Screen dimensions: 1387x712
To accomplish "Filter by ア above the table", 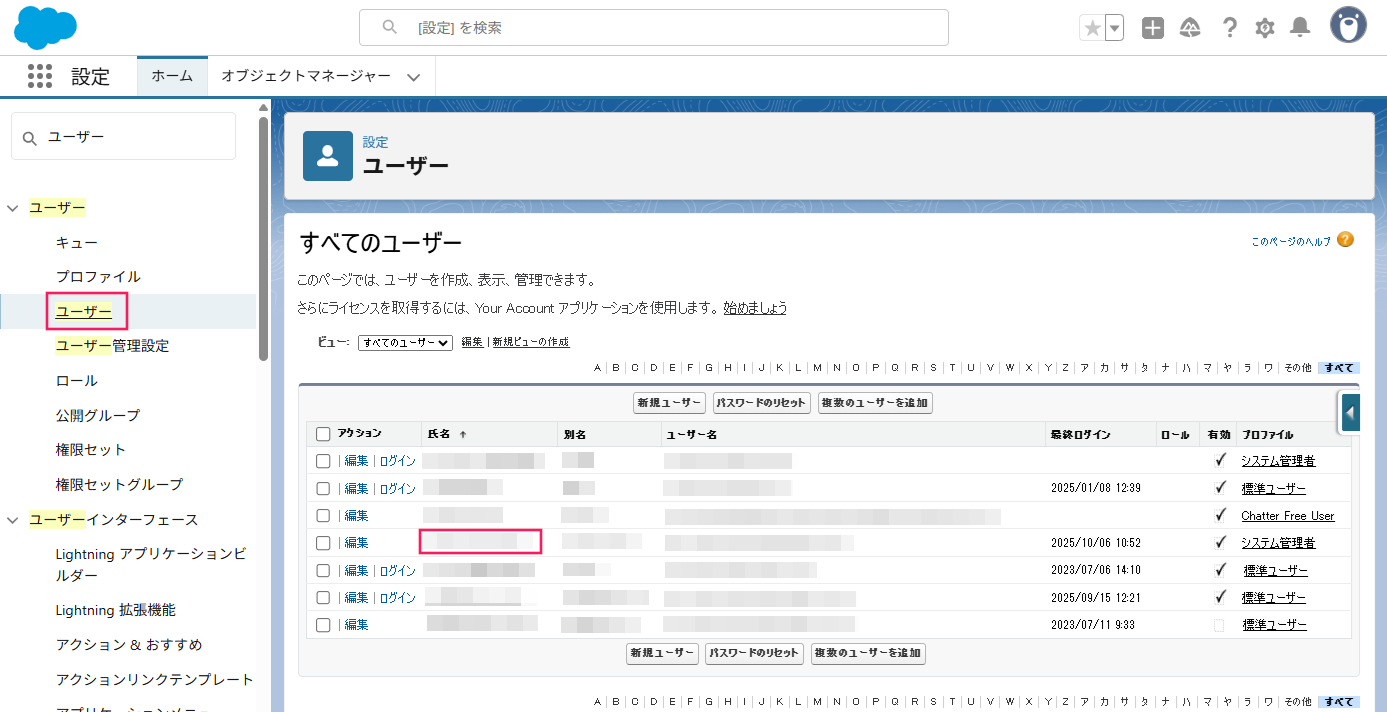I will click(x=1086, y=368).
